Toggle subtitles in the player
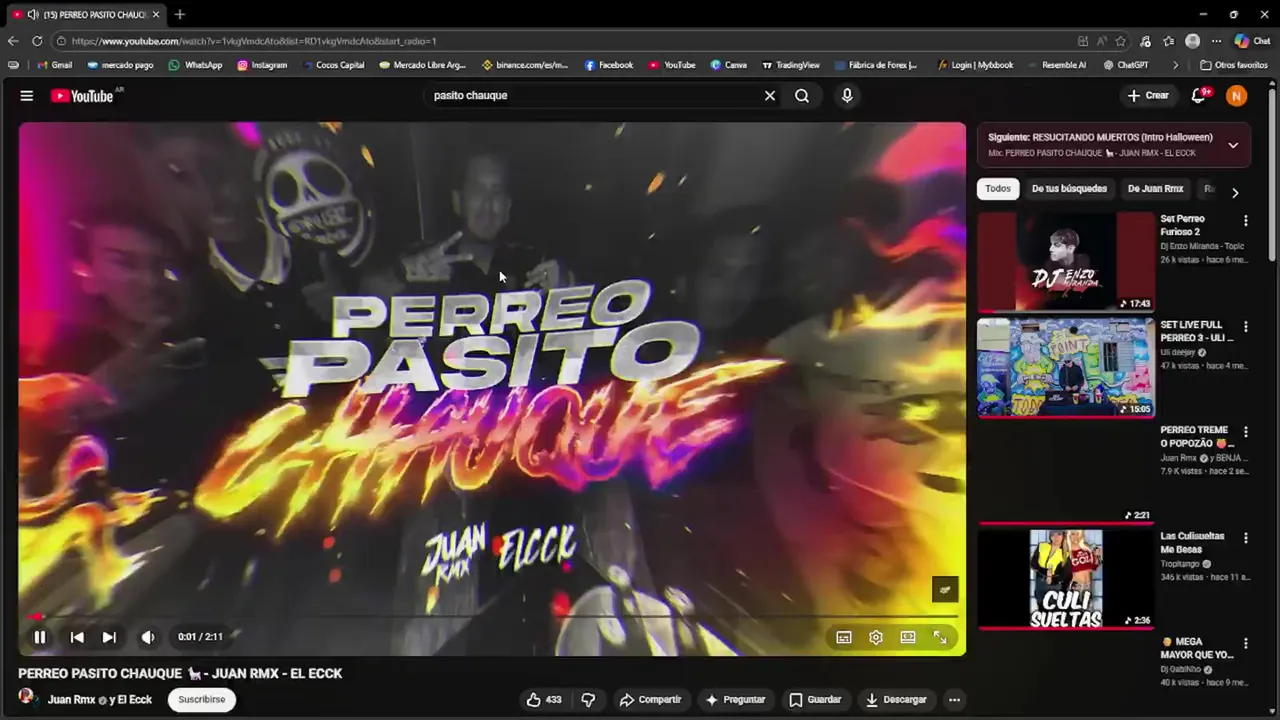Image resolution: width=1280 pixels, height=720 pixels. 844,637
